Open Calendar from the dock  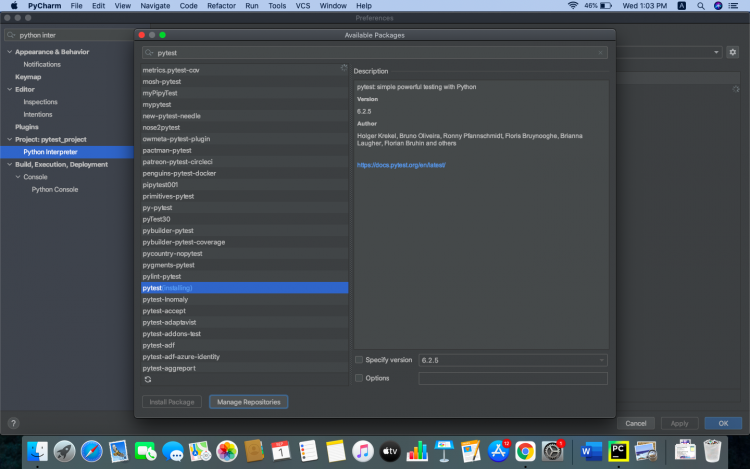pyautogui.click(x=281, y=451)
